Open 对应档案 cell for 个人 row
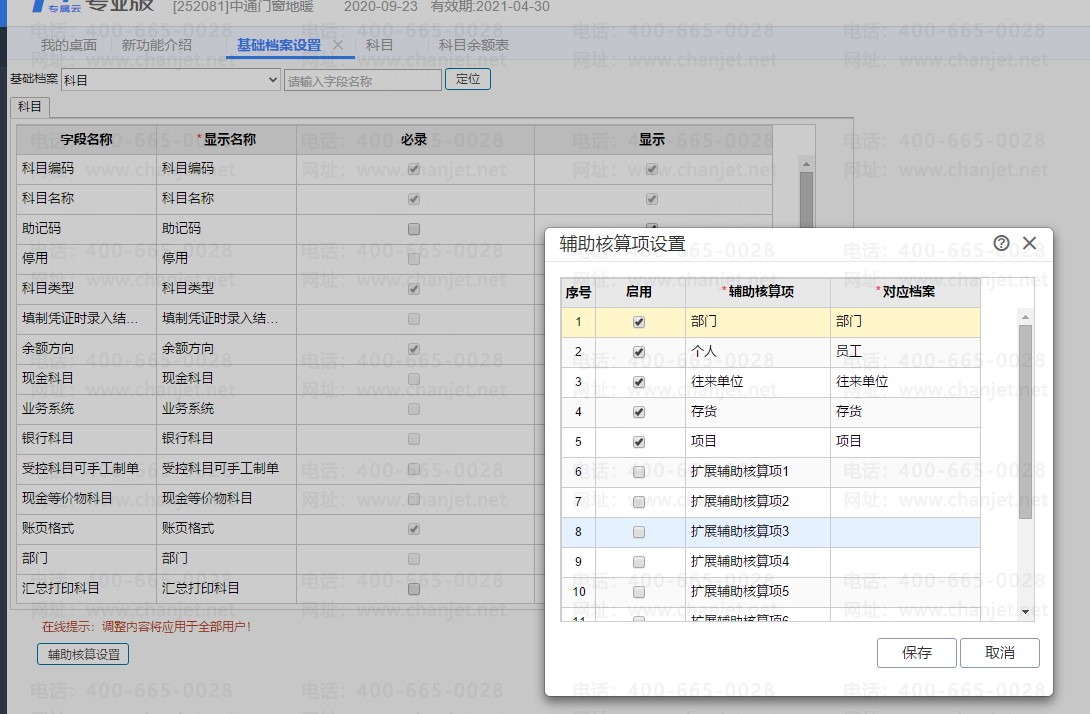 [x=904, y=352]
